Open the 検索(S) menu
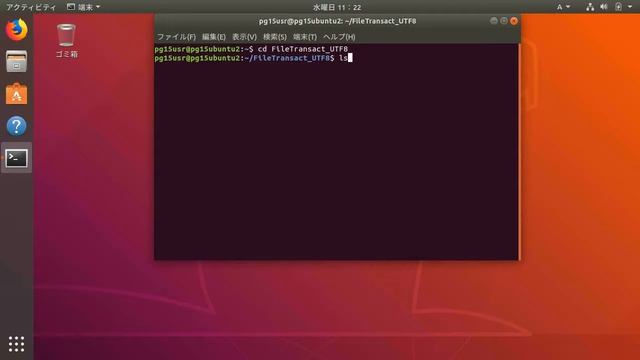This screenshot has height=360, width=640. pos(275,37)
